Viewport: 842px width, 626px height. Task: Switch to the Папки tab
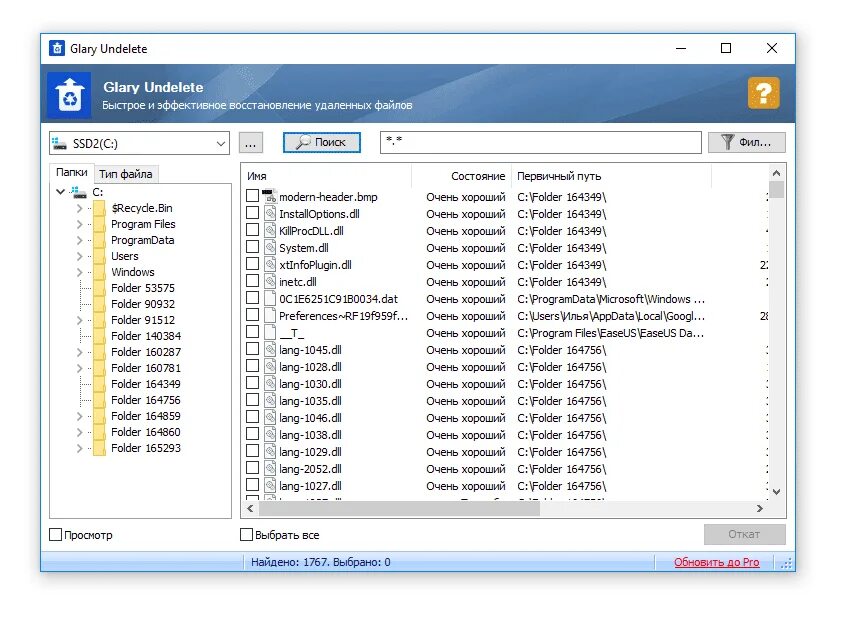point(71,172)
